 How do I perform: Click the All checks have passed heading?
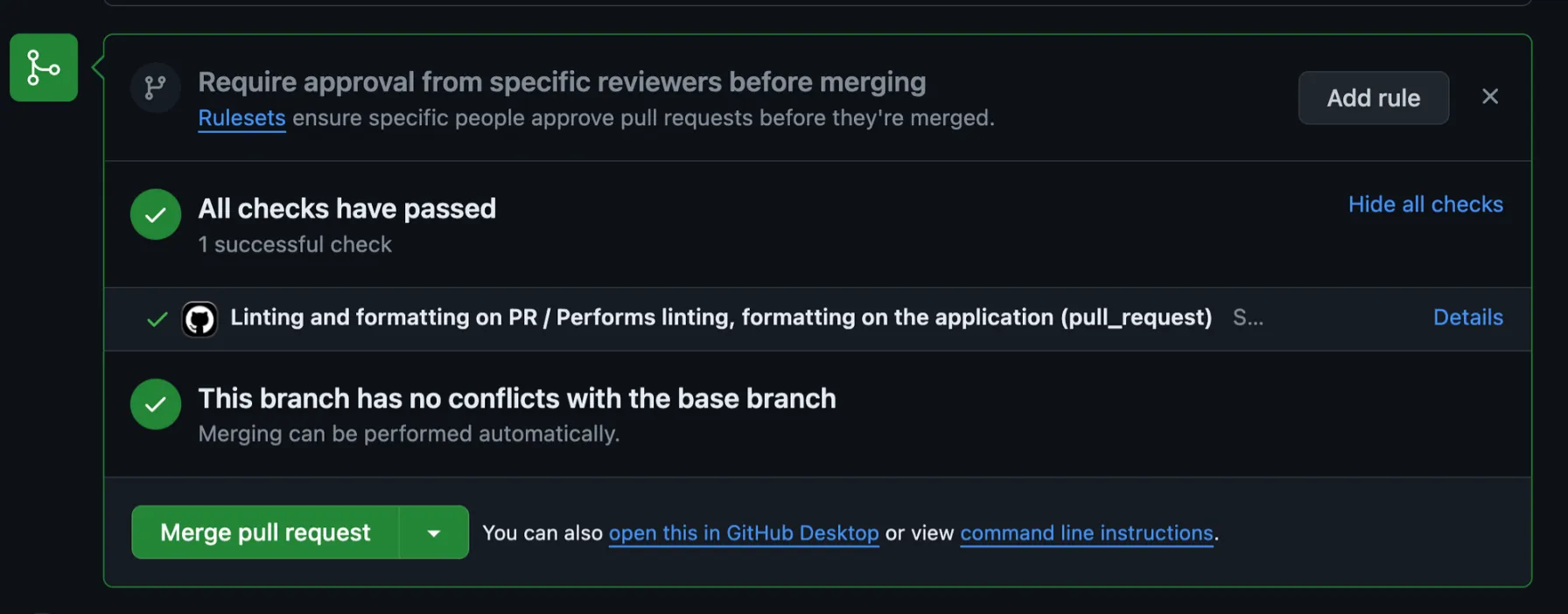click(x=346, y=209)
